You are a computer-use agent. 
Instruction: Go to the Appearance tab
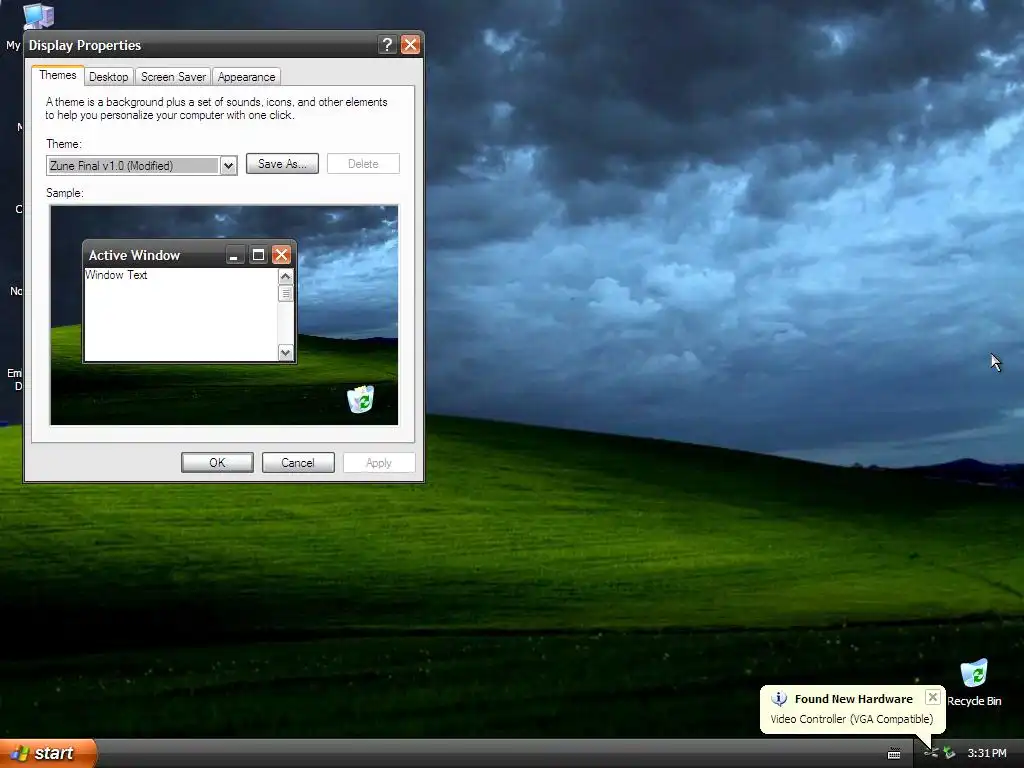click(x=246, y=77)
